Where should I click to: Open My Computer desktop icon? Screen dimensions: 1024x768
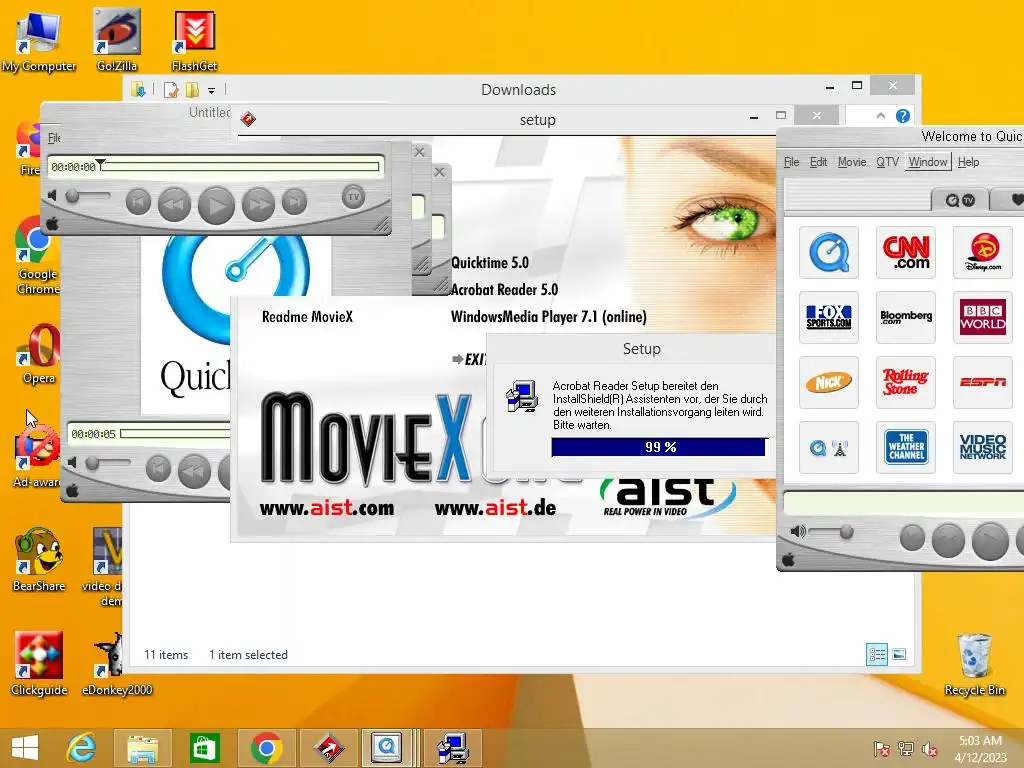(39, 40)
